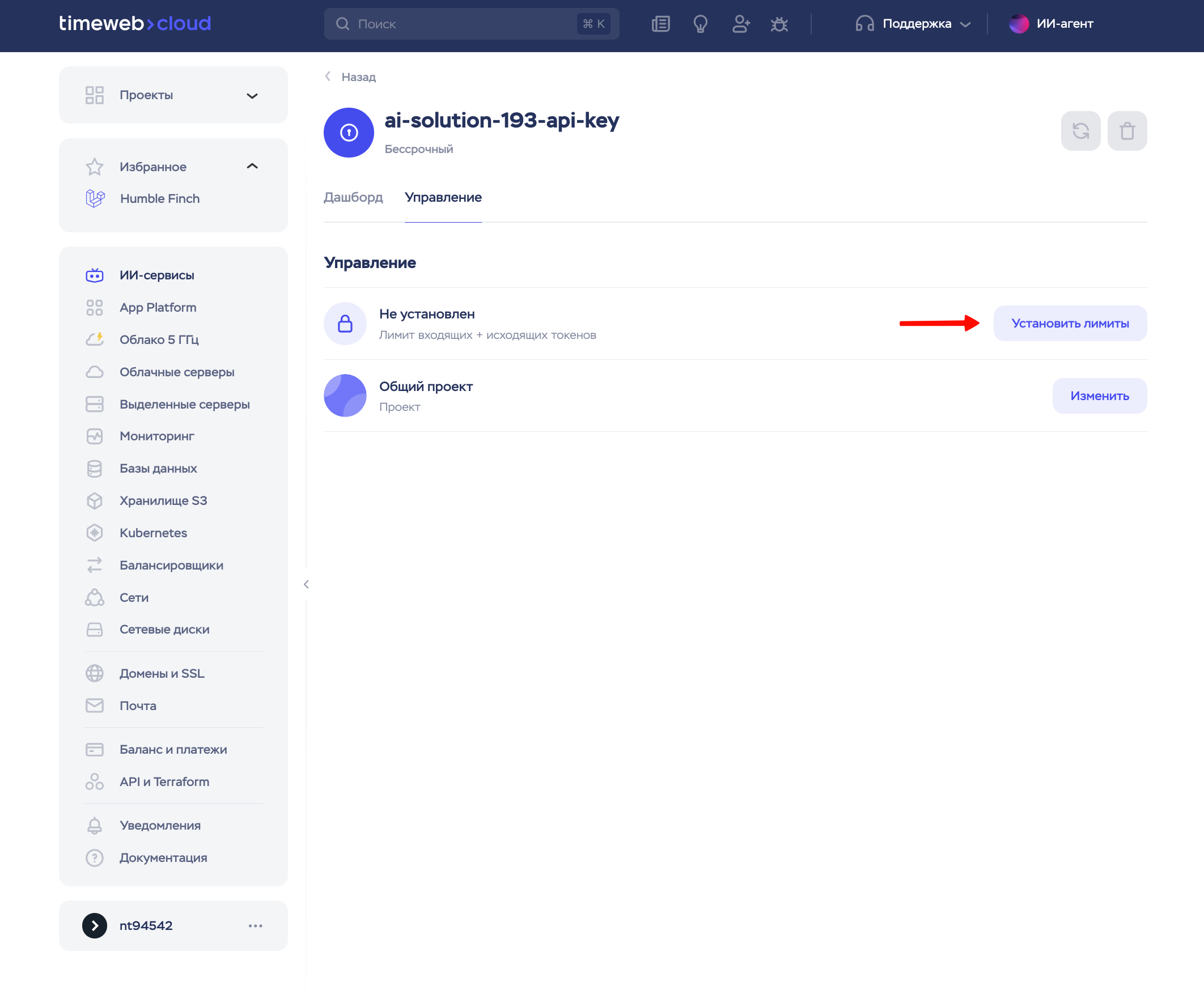Click the news feed icon in header
The height and width of the screenshot is (994, 1204).
point(660,24)
